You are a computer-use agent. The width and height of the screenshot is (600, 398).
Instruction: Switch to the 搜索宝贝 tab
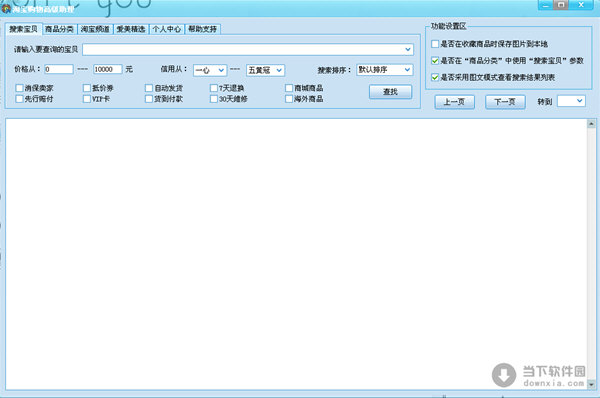[23, 29]
